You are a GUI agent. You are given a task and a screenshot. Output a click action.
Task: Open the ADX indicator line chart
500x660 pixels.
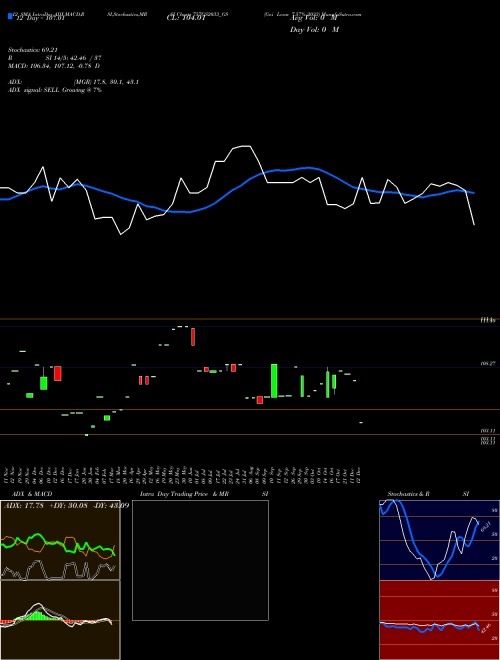click(60, 540)
